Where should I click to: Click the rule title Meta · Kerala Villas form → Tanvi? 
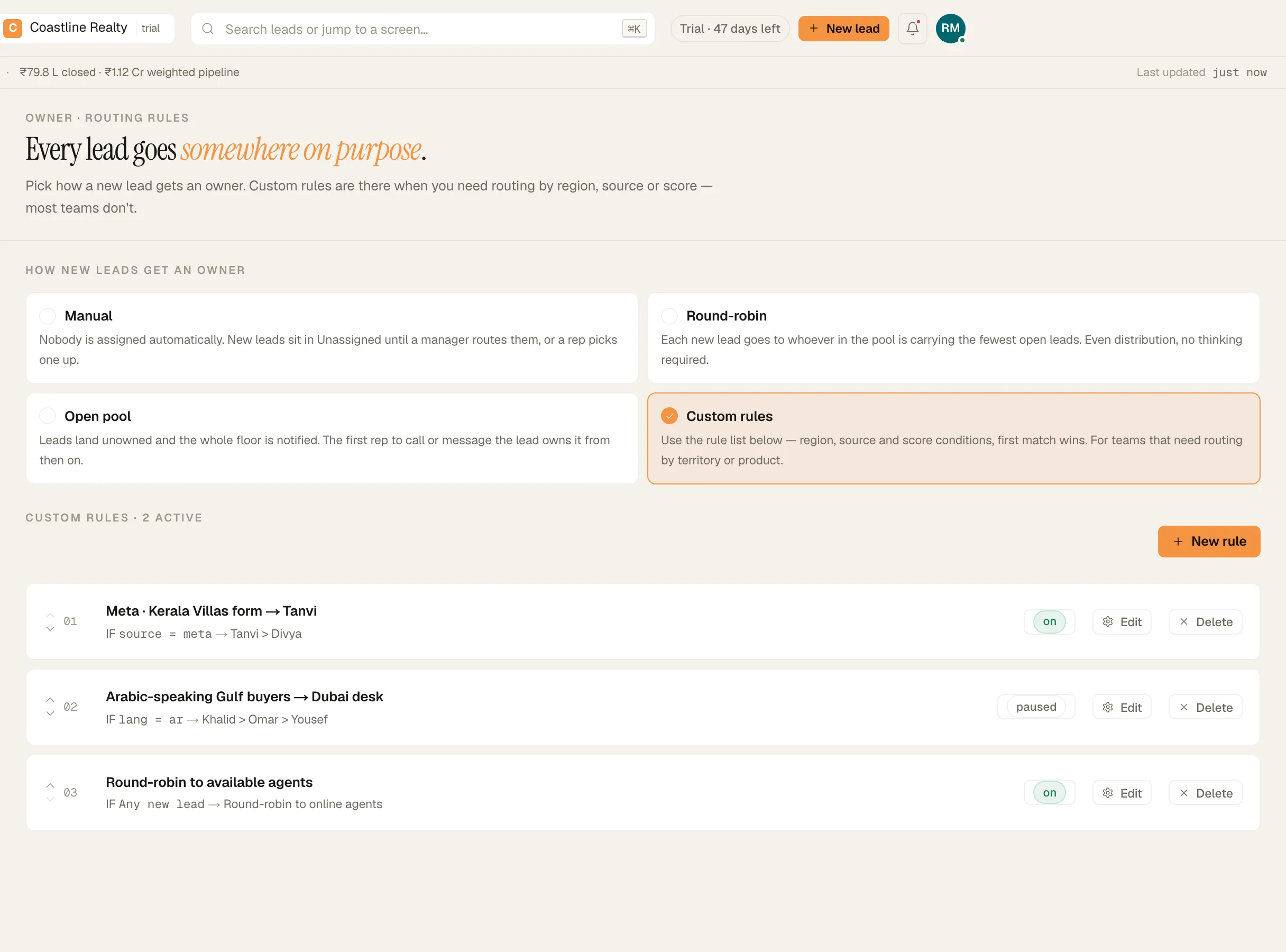click(211, 611)
